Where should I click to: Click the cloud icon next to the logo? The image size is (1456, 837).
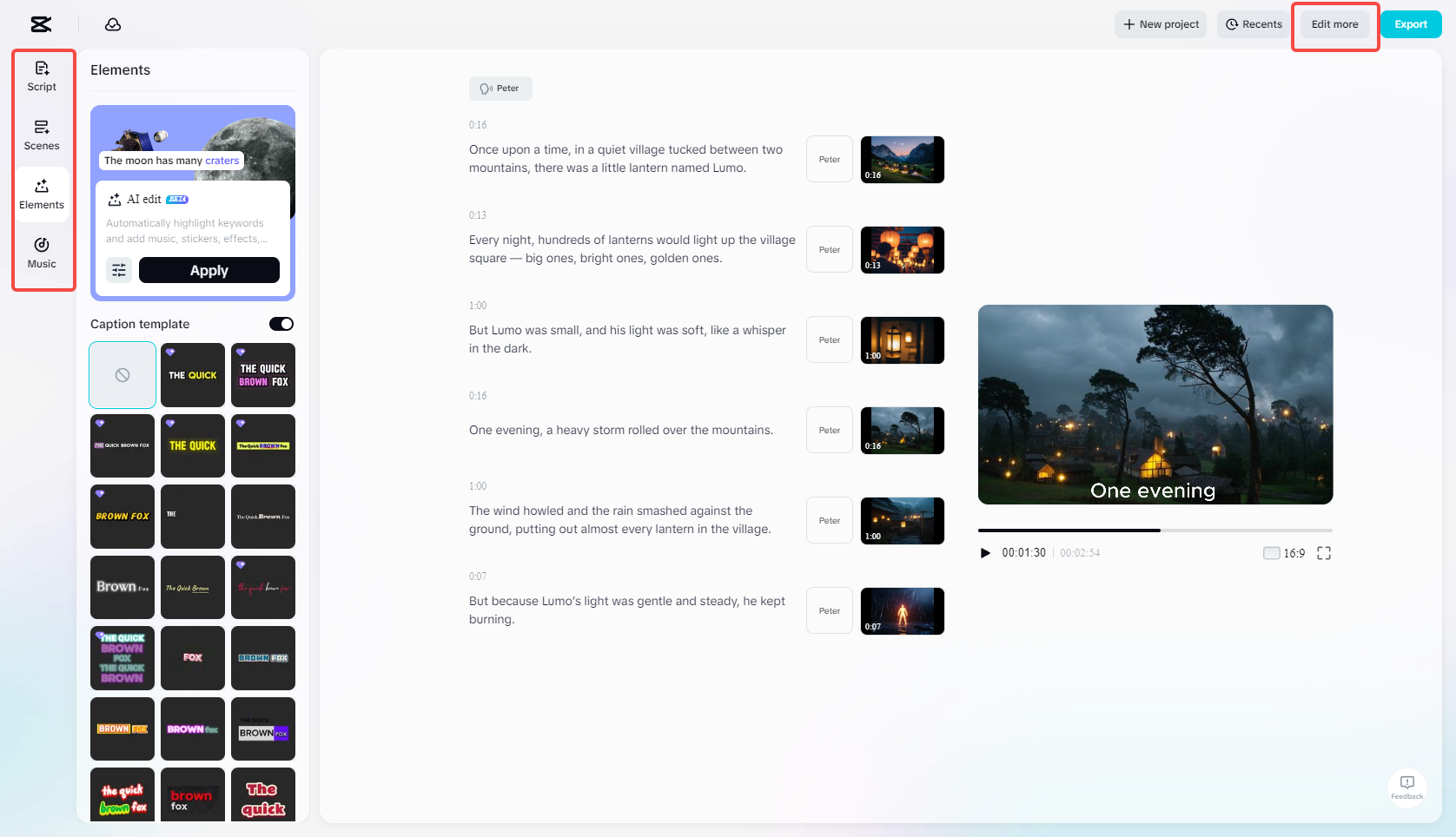click(112, 23)
